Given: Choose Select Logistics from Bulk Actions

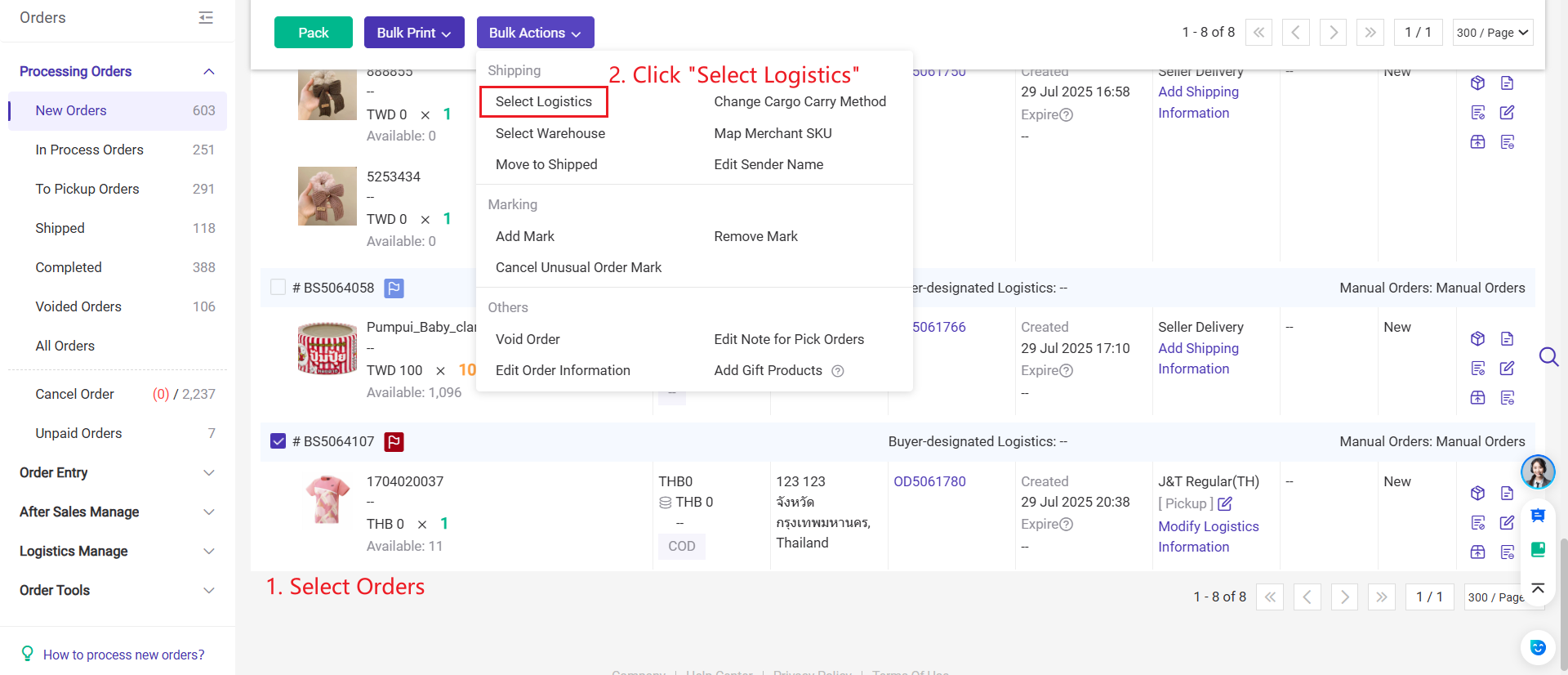Looking at the screenshot, I should tap(543, 101).
